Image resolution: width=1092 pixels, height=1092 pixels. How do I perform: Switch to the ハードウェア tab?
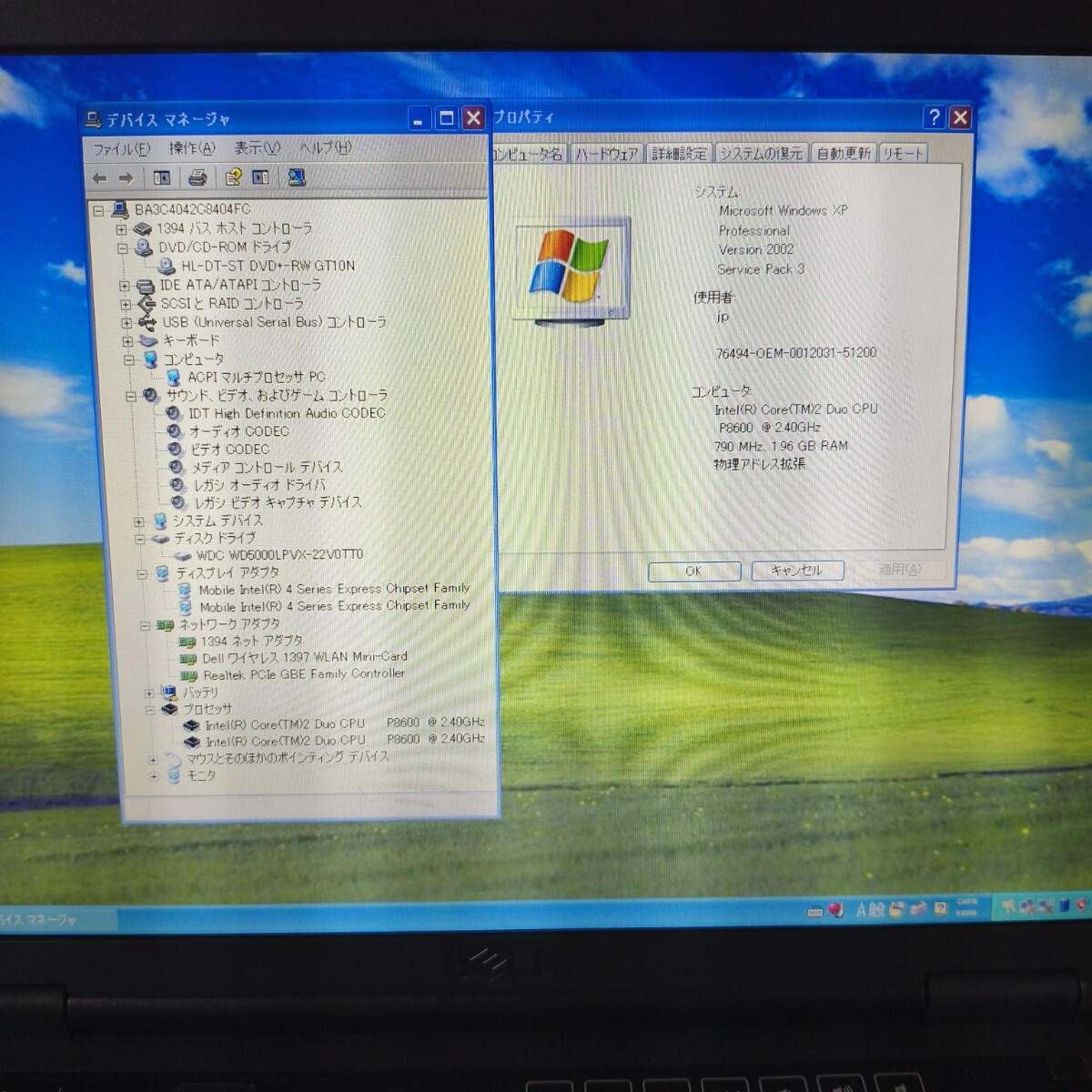pyautogui.click(x=607, y=154)
